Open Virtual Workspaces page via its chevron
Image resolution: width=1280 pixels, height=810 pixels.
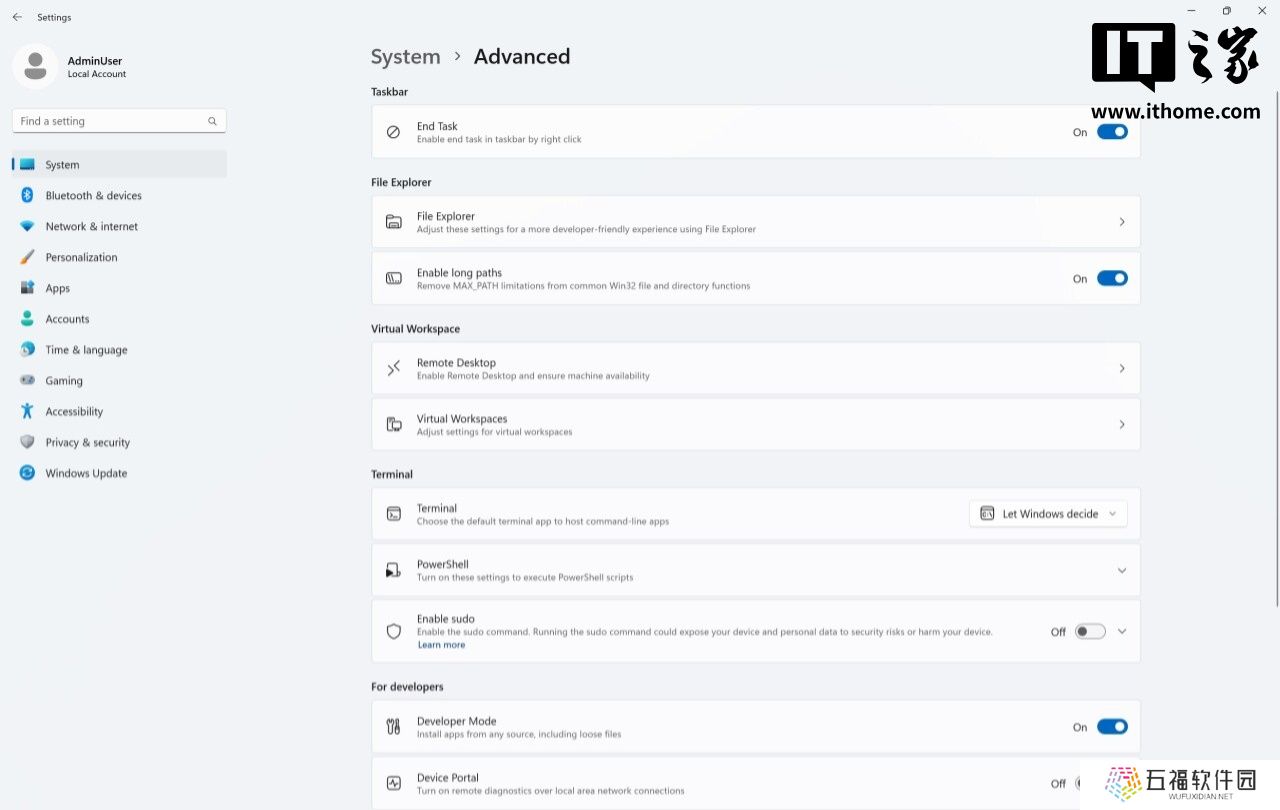coord(1122,424)
